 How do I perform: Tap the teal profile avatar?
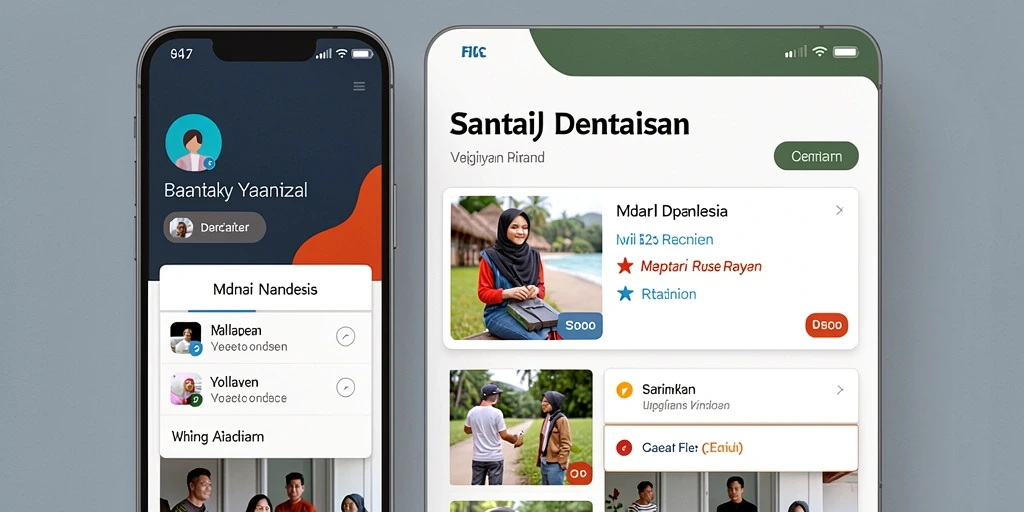(x=193, y=142)
